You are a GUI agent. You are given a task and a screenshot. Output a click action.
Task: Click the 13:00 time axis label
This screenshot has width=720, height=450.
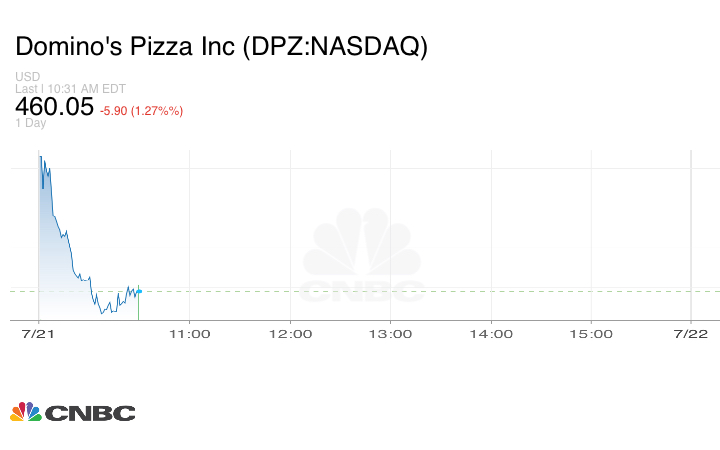click(x=390, y=334)
